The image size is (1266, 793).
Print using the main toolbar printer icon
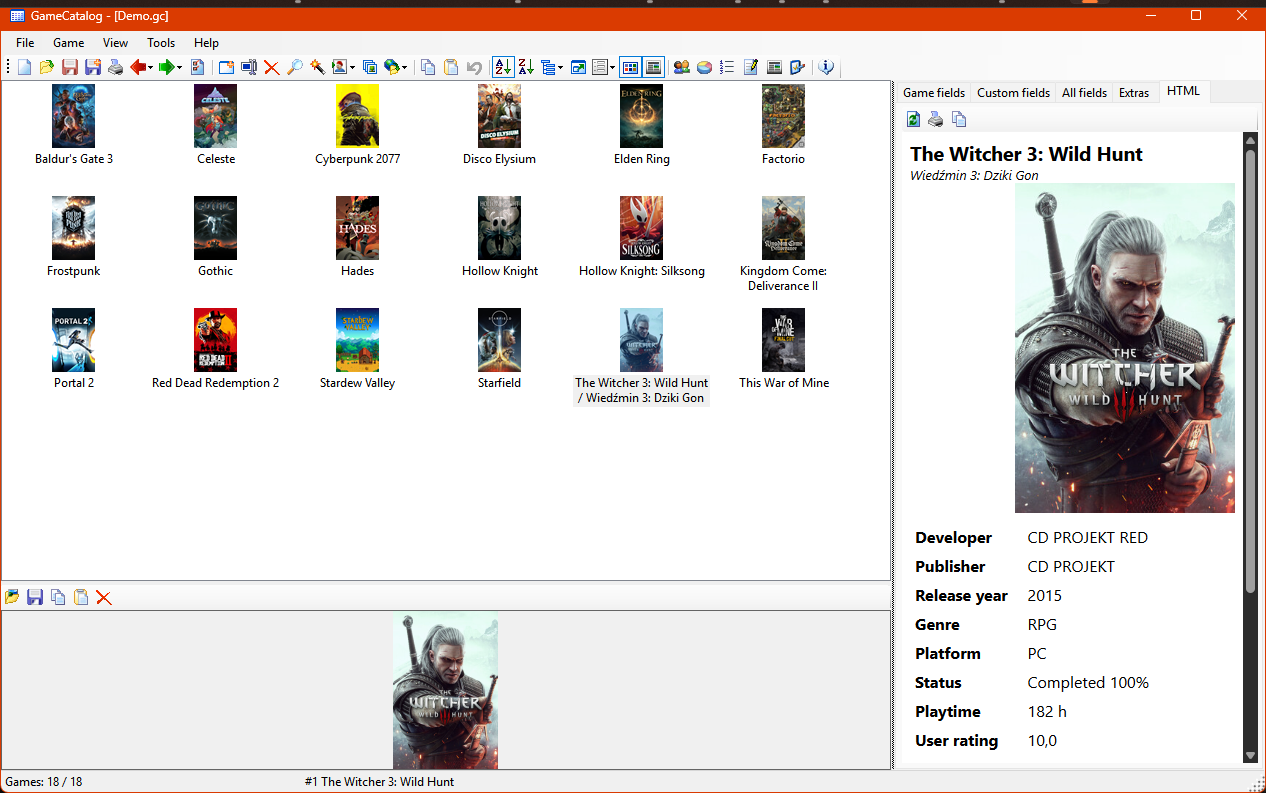[x=116, y=67]
